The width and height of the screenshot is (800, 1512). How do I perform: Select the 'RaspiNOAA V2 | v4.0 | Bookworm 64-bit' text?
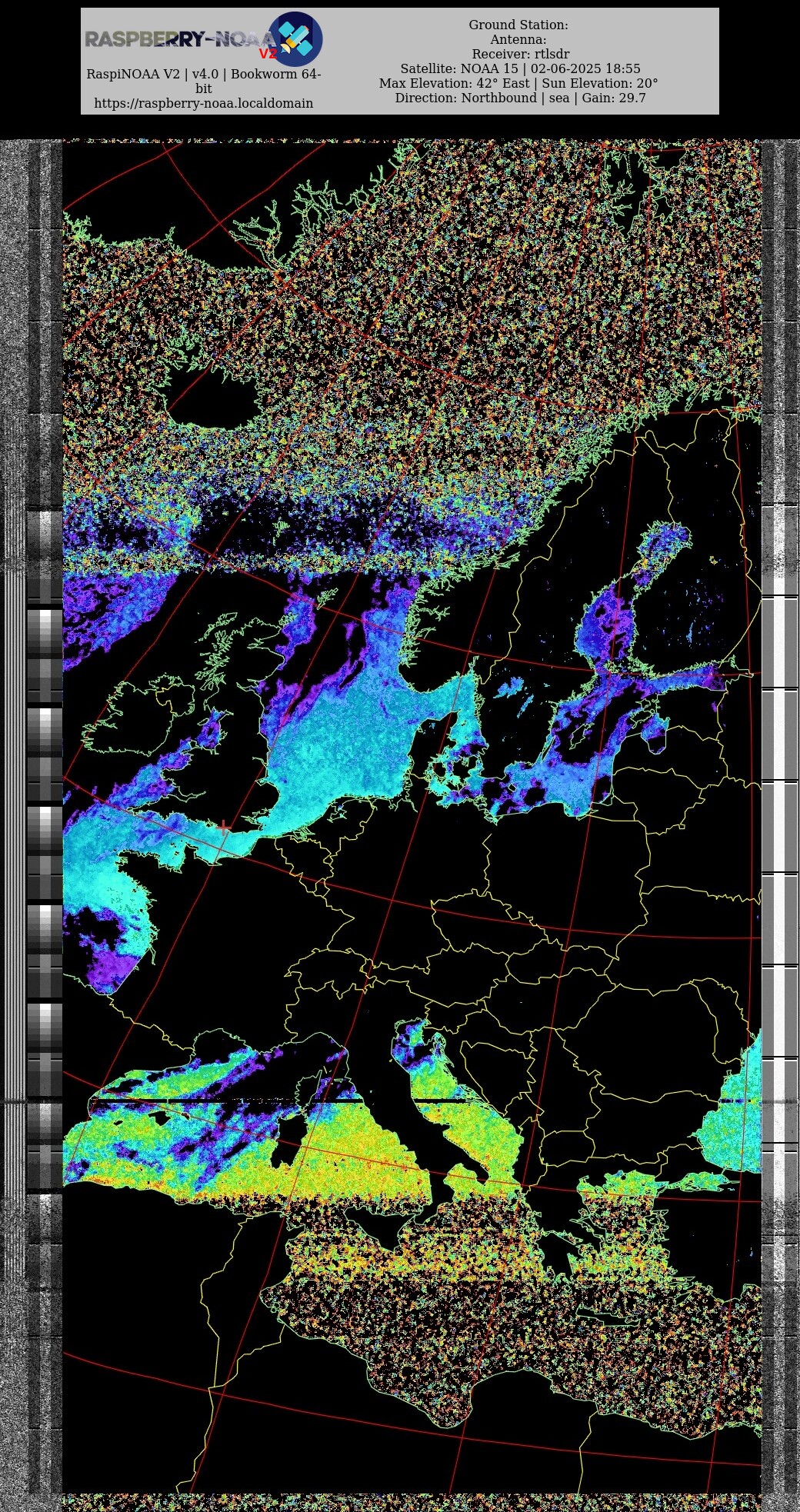204,81
